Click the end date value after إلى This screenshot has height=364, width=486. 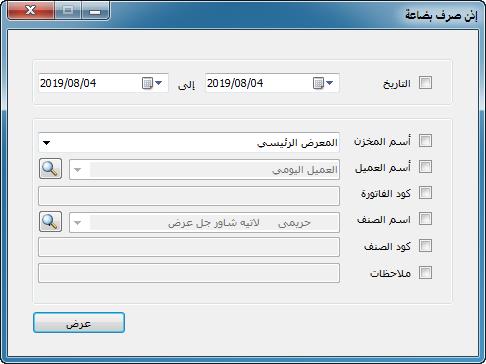[68, 83]
